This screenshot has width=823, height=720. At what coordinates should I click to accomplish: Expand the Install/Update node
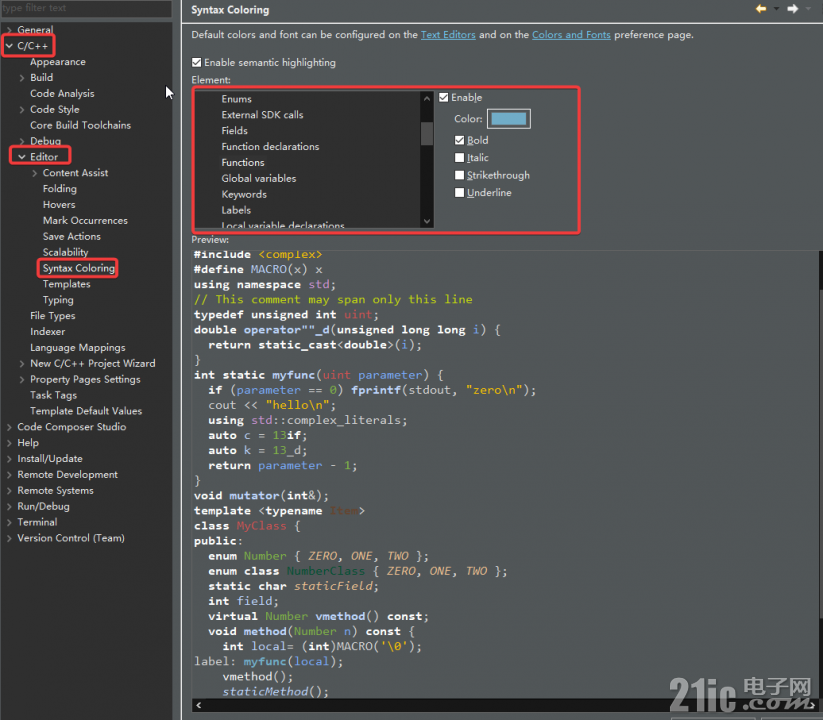click(9, 459)
